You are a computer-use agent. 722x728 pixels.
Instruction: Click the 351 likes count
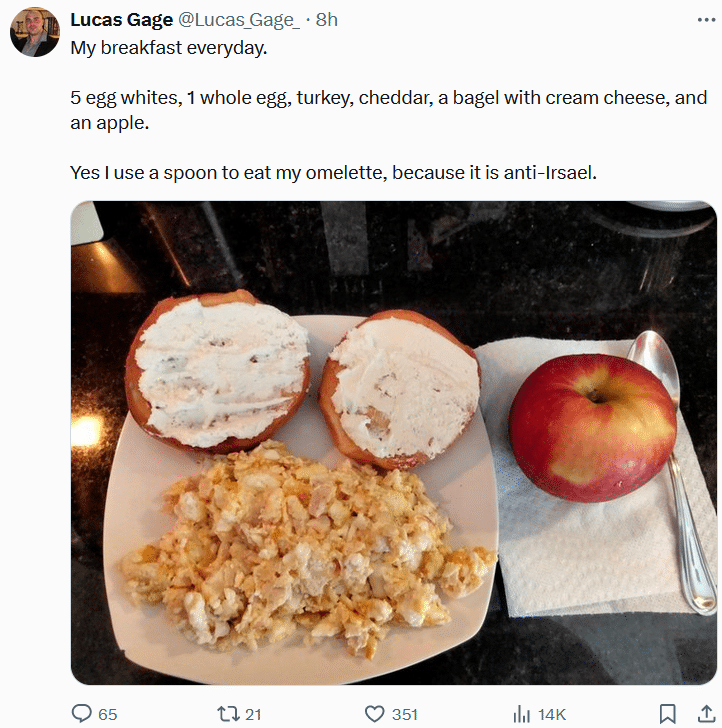pyautogui.click(x=405, y=714)
